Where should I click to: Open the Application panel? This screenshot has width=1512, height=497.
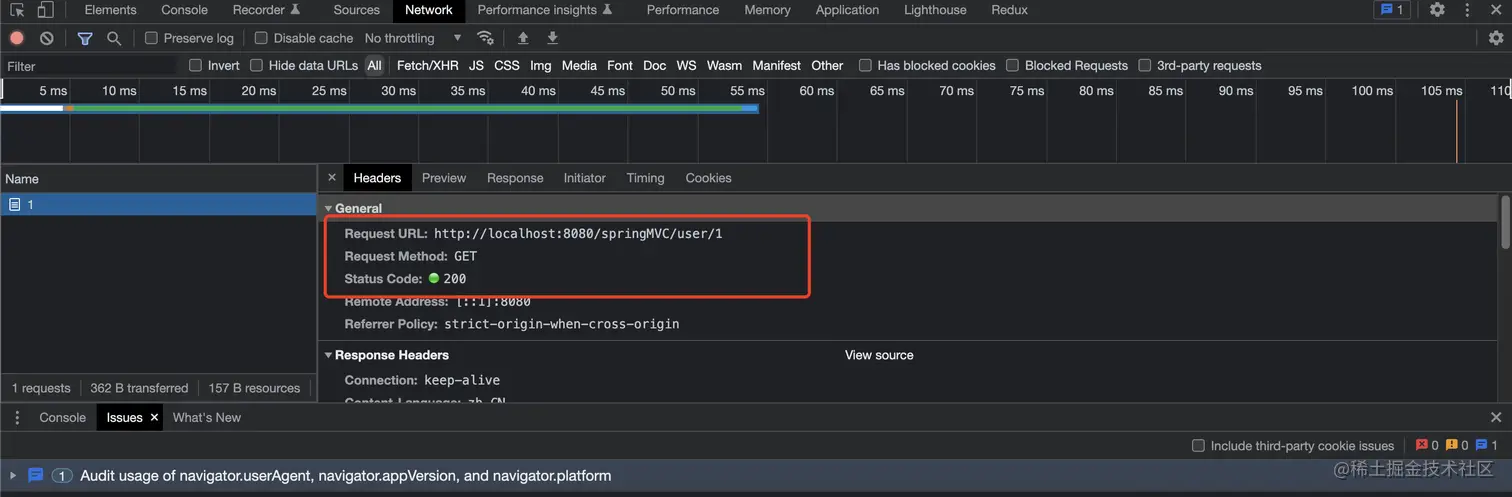[x=847, y=10]
